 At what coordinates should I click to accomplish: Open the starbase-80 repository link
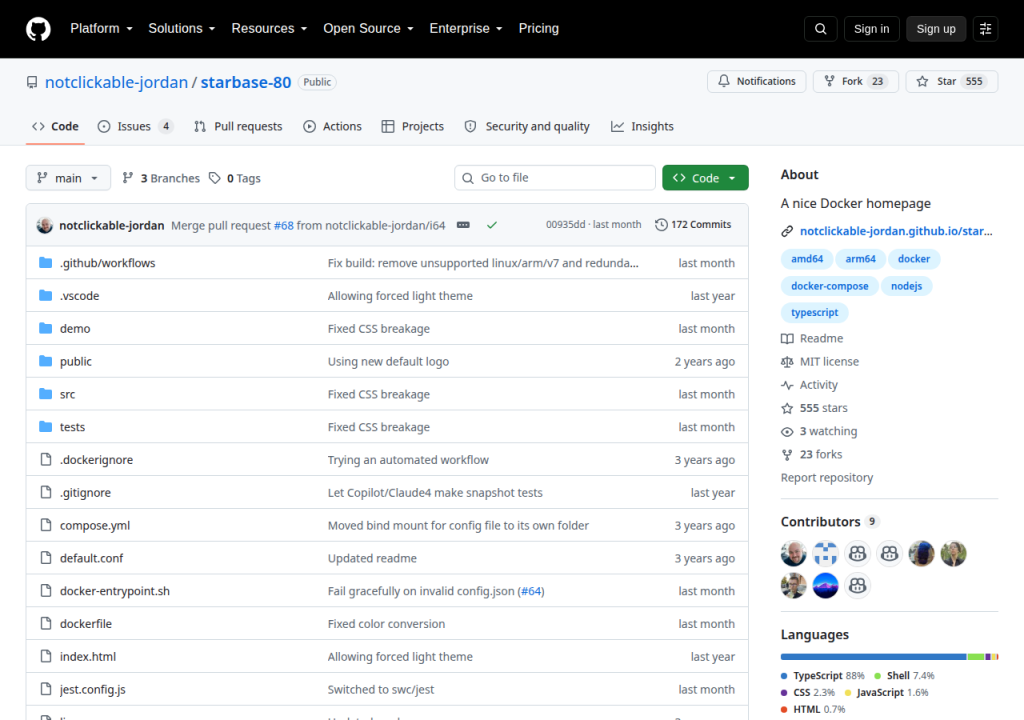pyautogui.click(x=246, y=82)
